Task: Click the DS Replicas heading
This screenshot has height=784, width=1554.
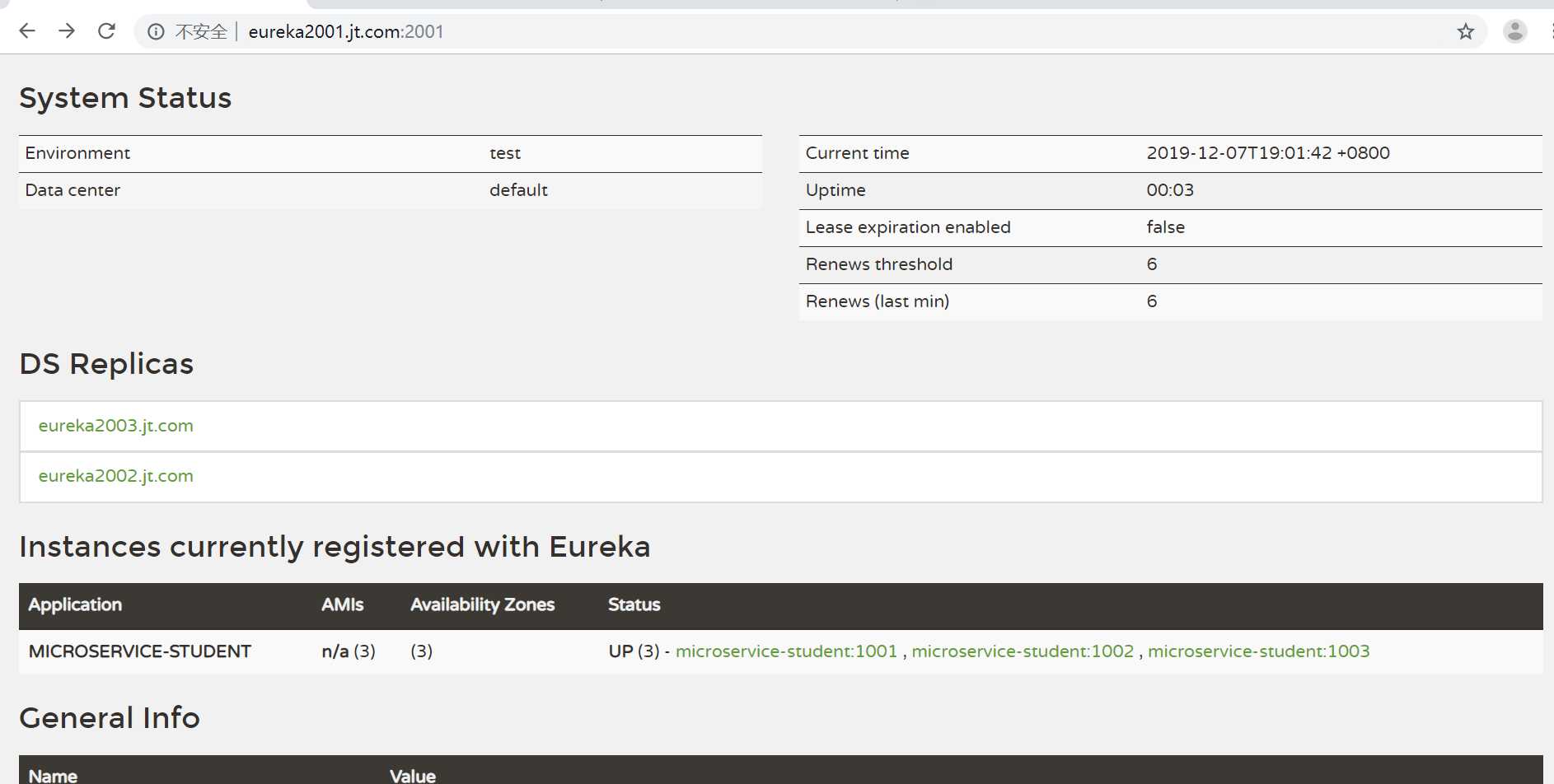Action: click(x=106, y=364)
